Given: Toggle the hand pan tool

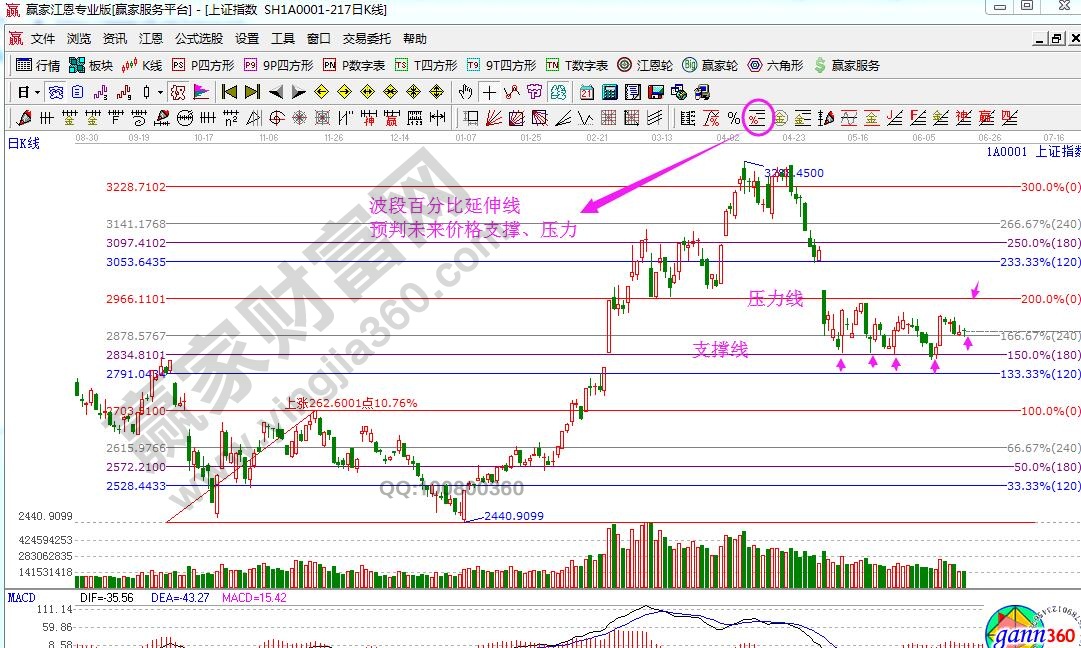Looking at the screenshot, I should click(465, 92).
